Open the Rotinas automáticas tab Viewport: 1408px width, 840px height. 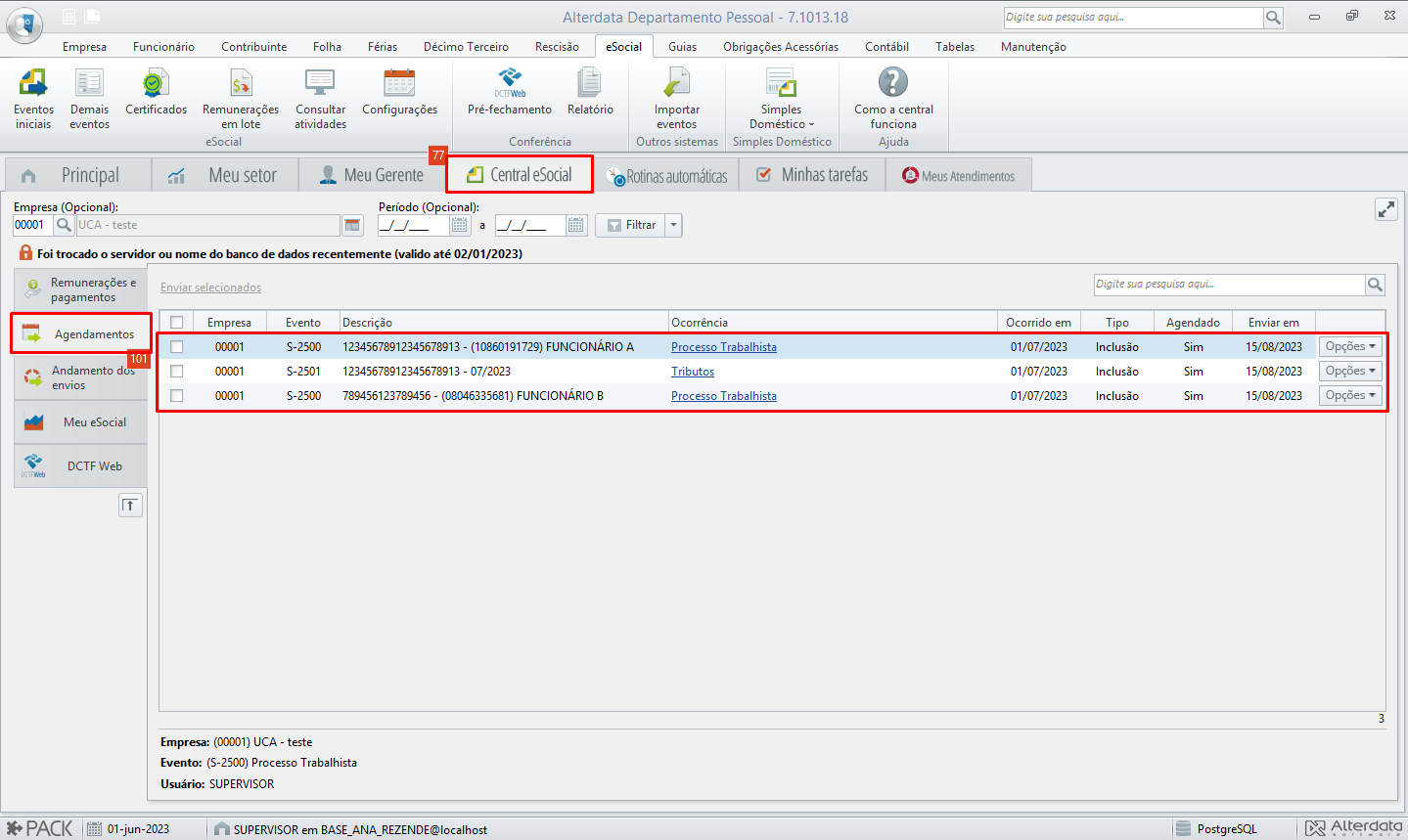point(667,176)
